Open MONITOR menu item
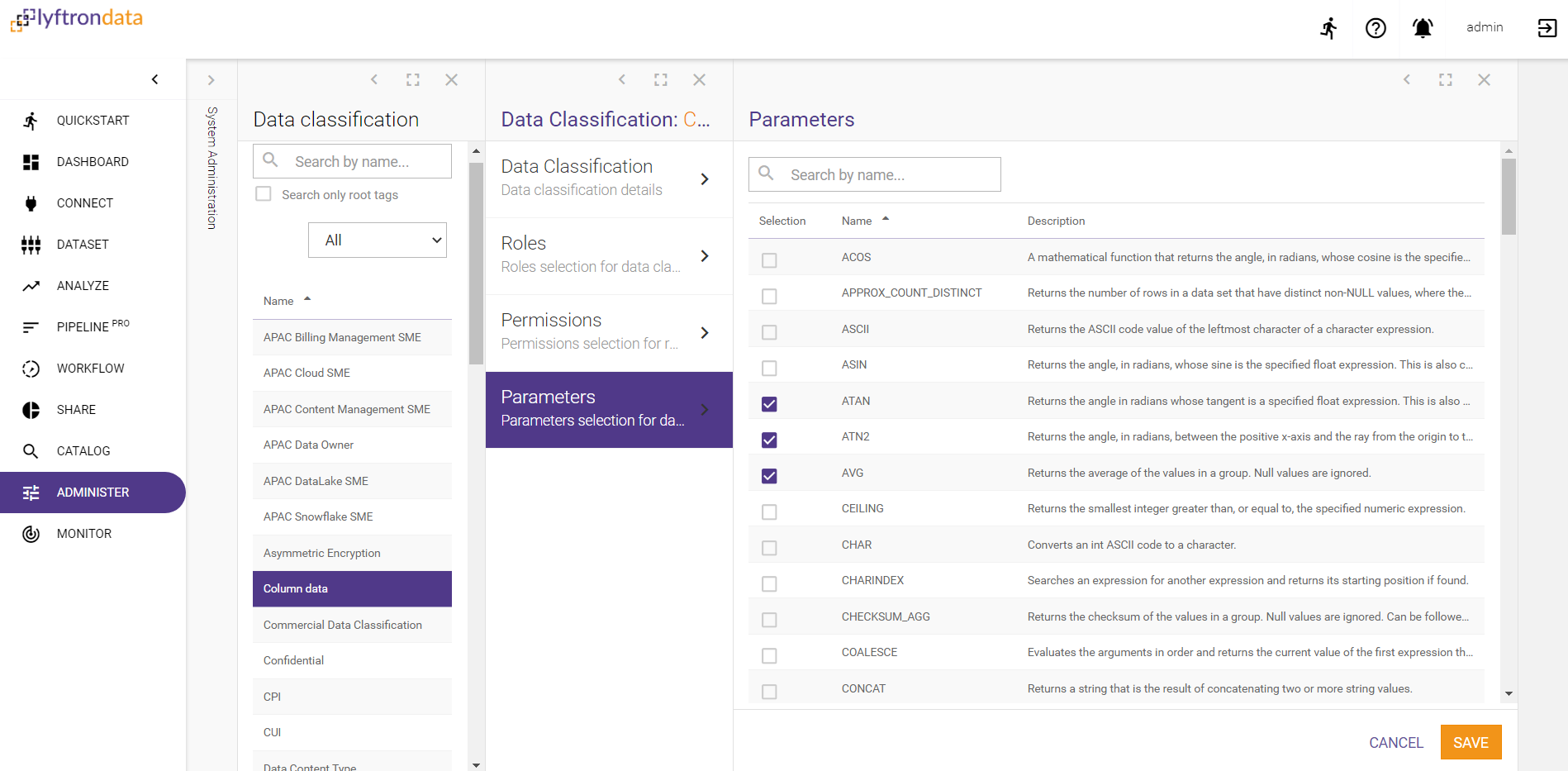Image resolution: width=1568 pixels, height=771 pixels. coord(93,534)
